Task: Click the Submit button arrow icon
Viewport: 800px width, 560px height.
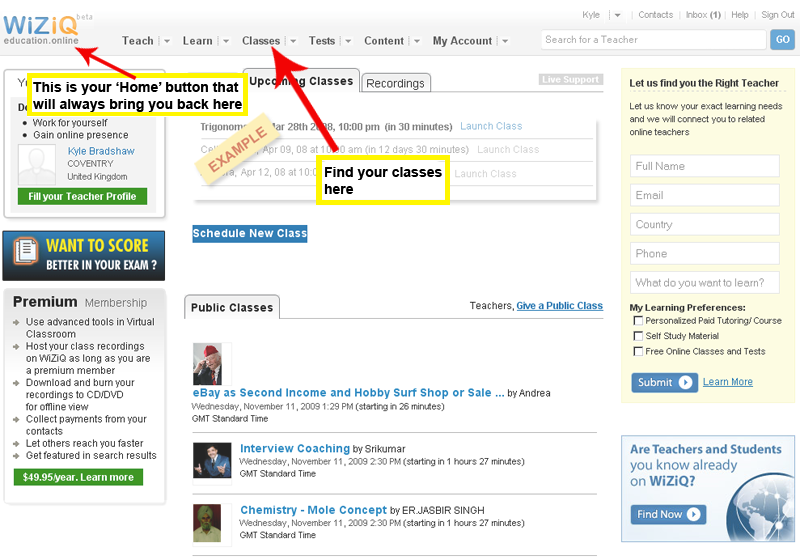Action: [x=685, y=383]
